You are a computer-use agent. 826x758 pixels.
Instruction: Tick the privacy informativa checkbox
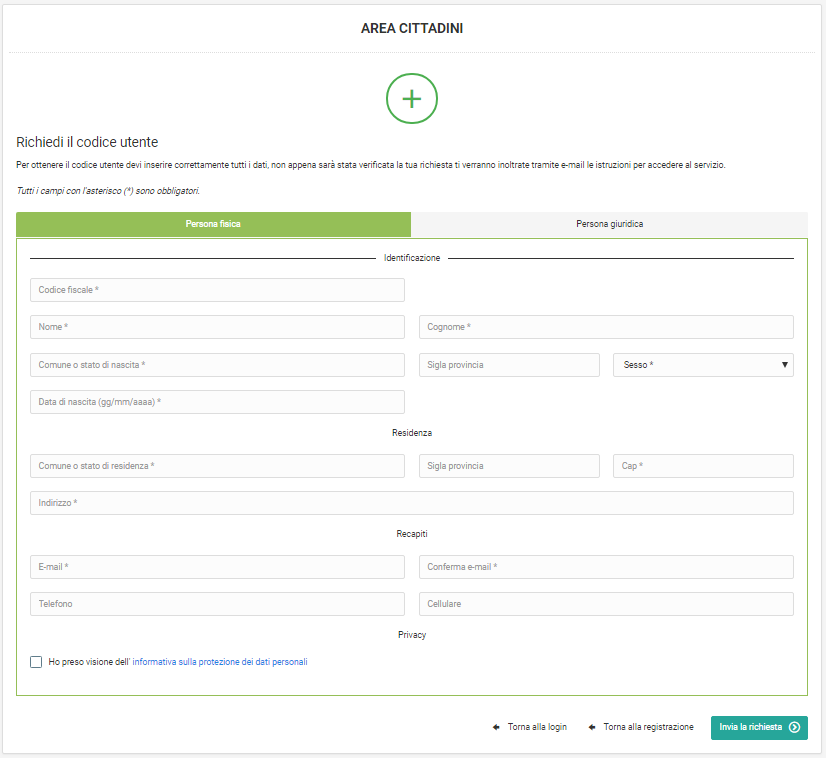(x=36, y=662)
